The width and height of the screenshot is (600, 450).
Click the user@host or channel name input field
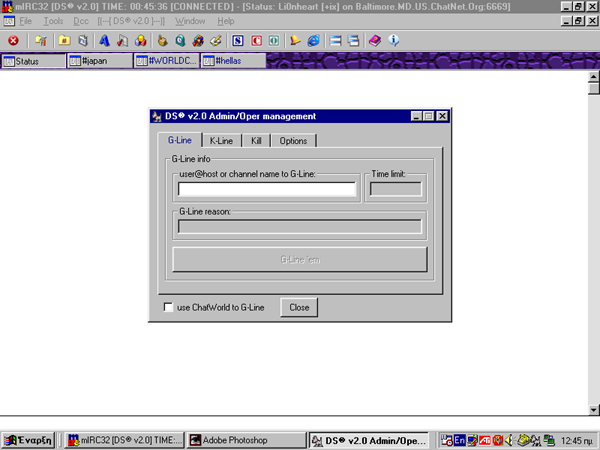[x=267, y=189]
